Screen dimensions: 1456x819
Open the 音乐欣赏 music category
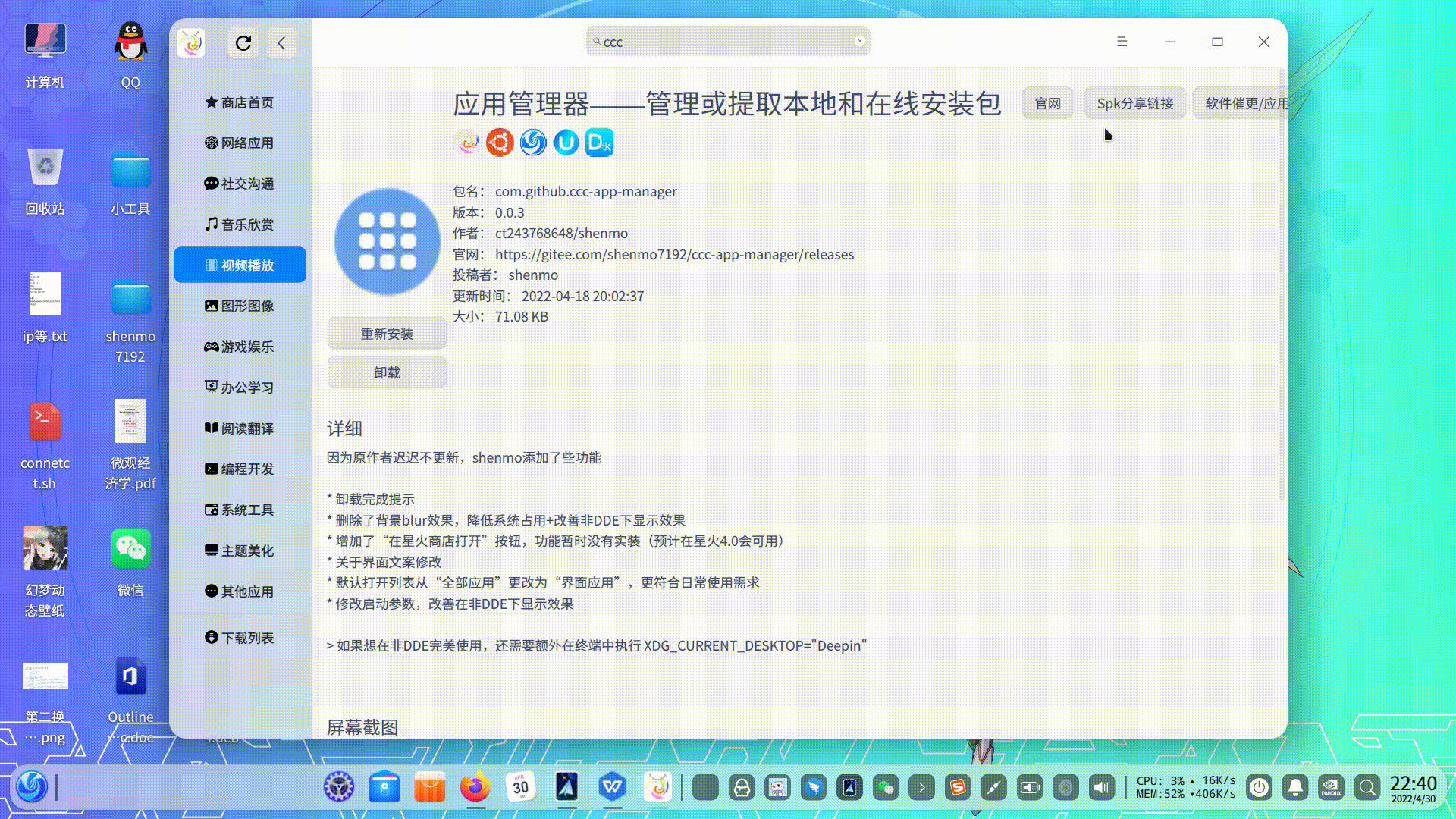[x=240, y=224]
